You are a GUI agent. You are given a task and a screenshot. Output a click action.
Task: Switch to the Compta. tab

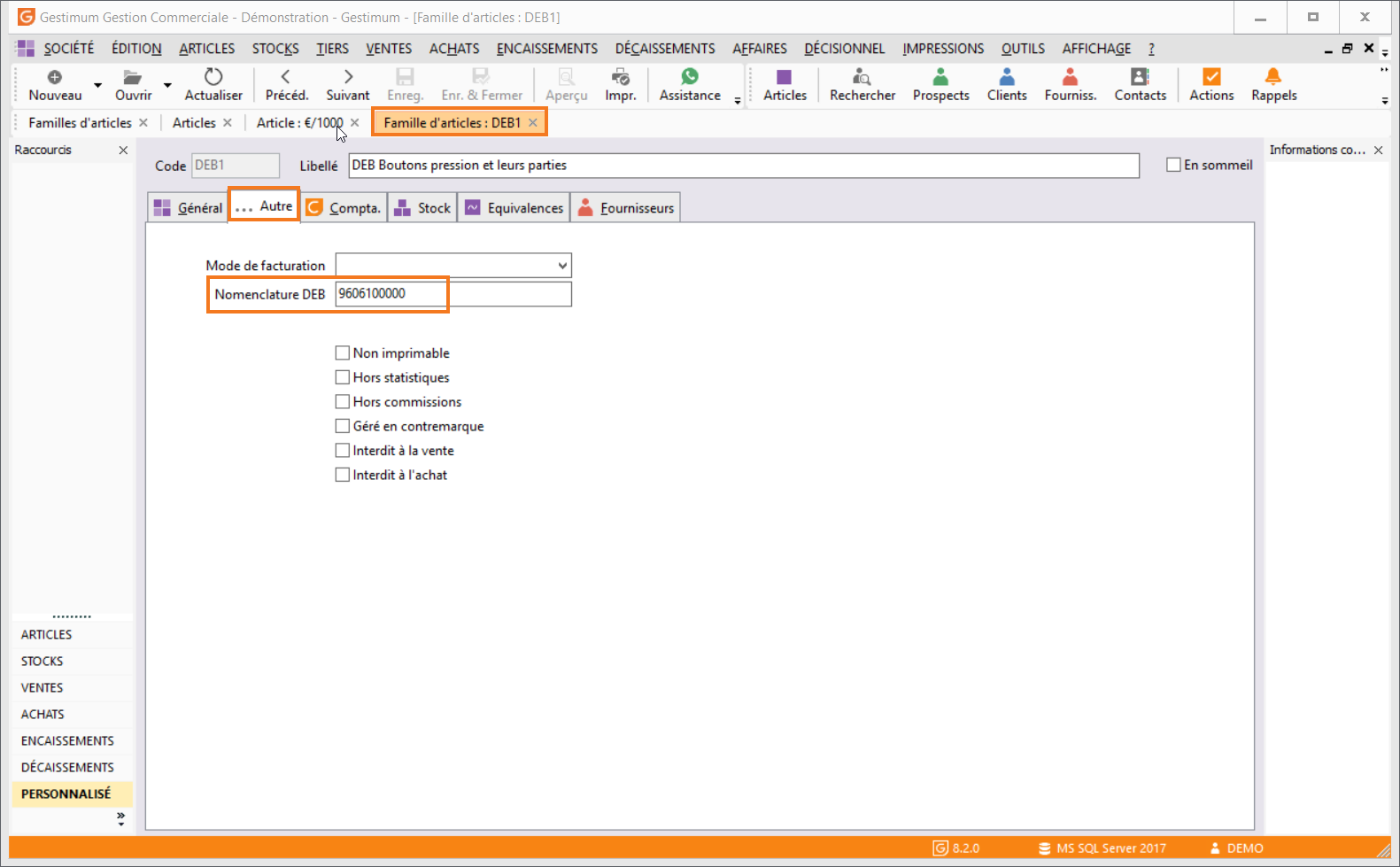[344, 208]
